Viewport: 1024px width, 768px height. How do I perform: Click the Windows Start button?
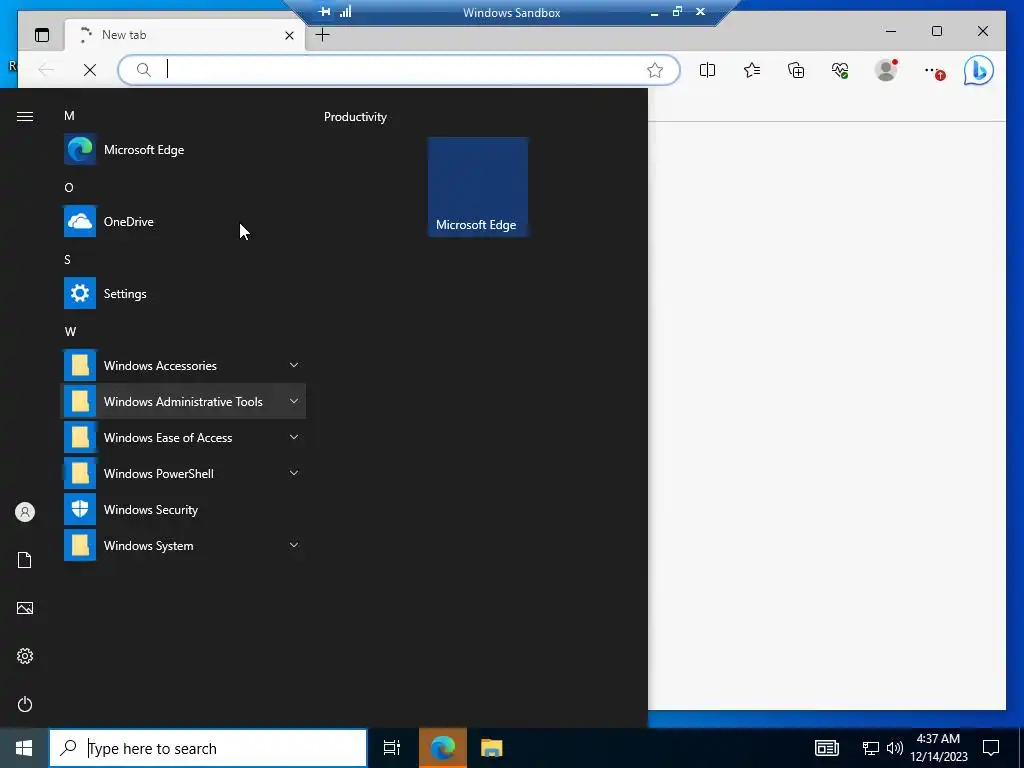point(24,748)
